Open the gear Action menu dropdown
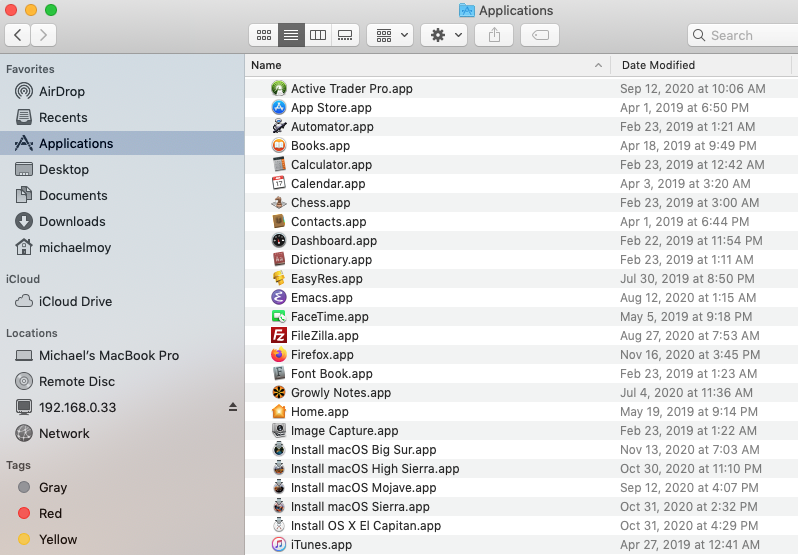The width and height of the screenshot is (798, 555). tap(444, 35)
